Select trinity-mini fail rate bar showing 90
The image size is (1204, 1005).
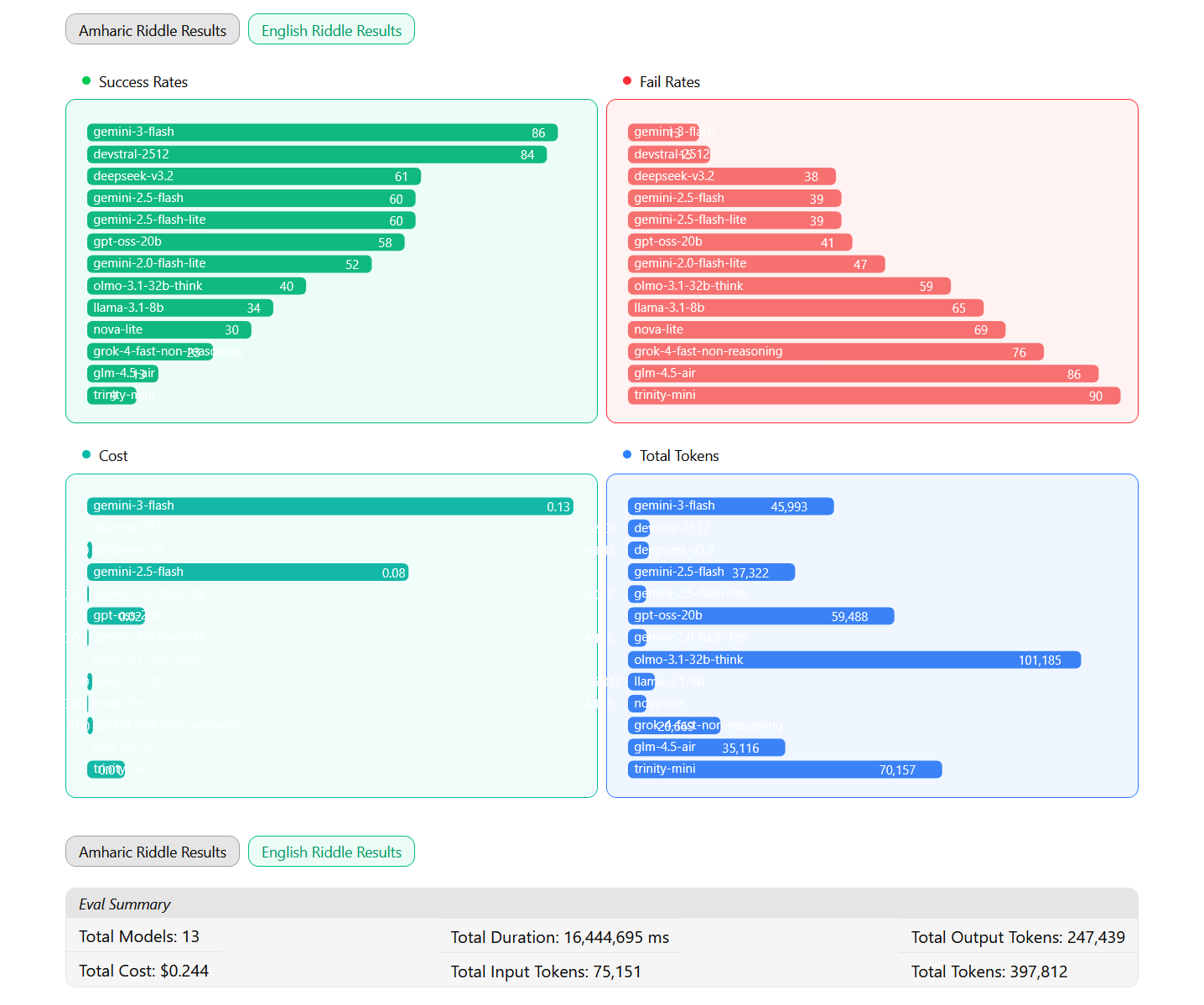(874, 396)
